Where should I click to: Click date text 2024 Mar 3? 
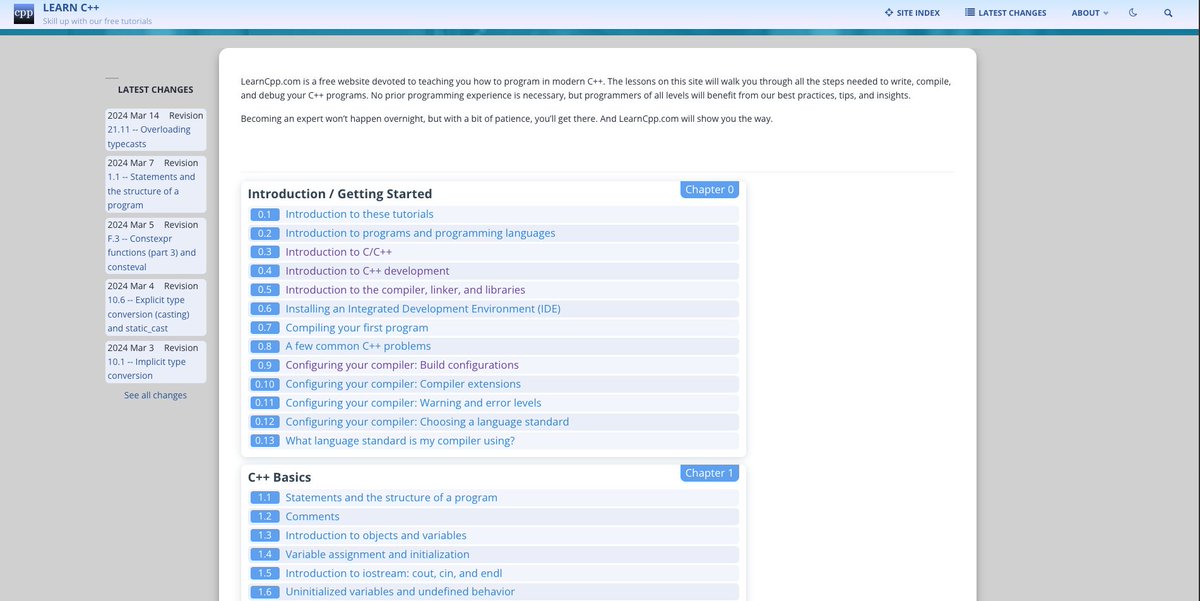(x=131, y=348)
